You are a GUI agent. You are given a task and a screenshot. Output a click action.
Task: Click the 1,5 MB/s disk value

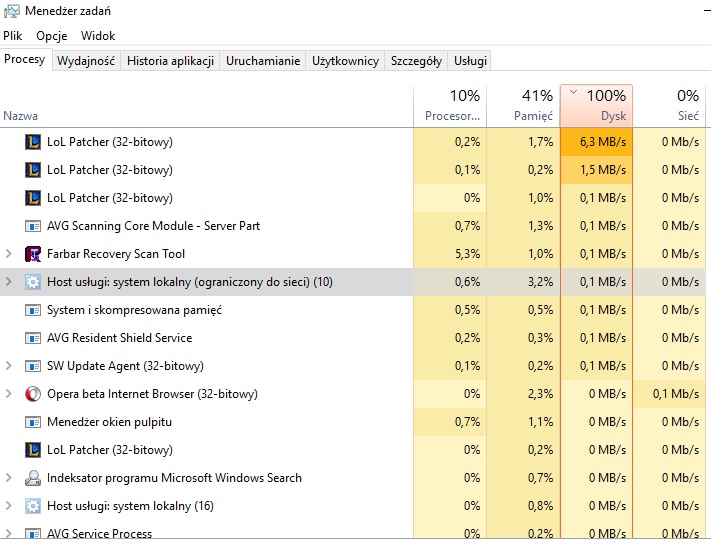pos(603,170)
